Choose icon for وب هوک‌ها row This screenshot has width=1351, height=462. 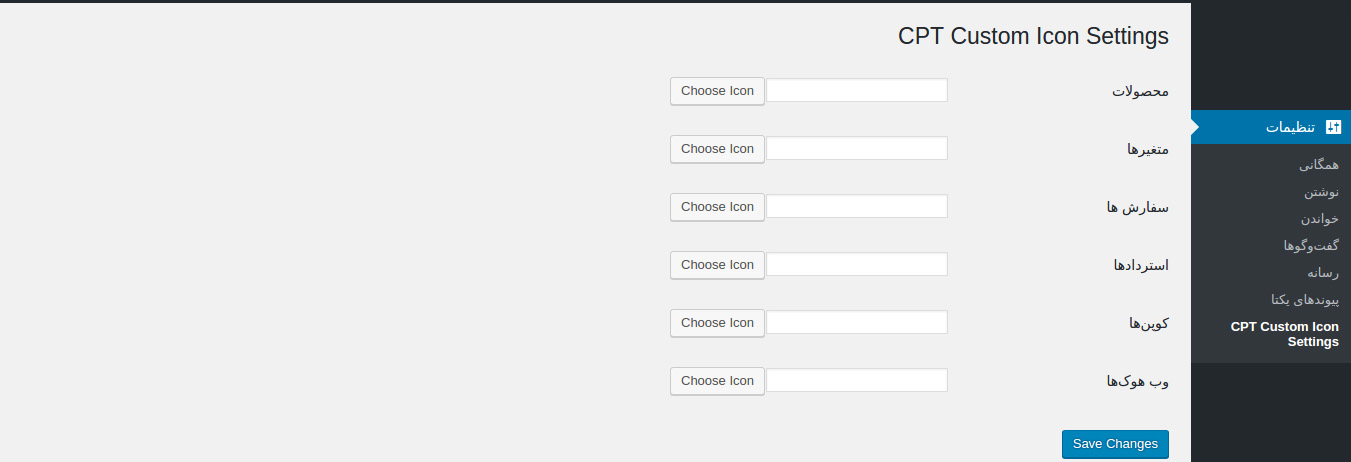point(717,381)
